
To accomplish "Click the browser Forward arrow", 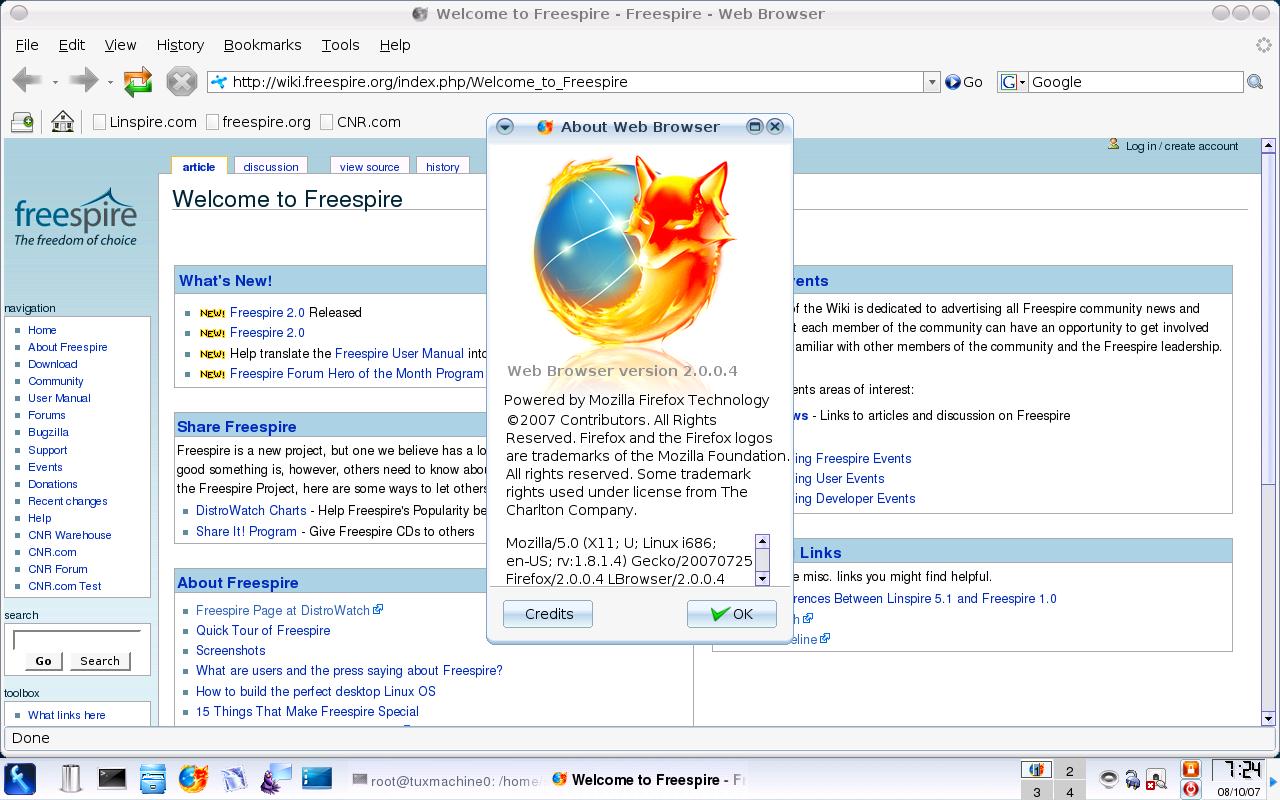I will pyautogui.click(x=84, y=81).
